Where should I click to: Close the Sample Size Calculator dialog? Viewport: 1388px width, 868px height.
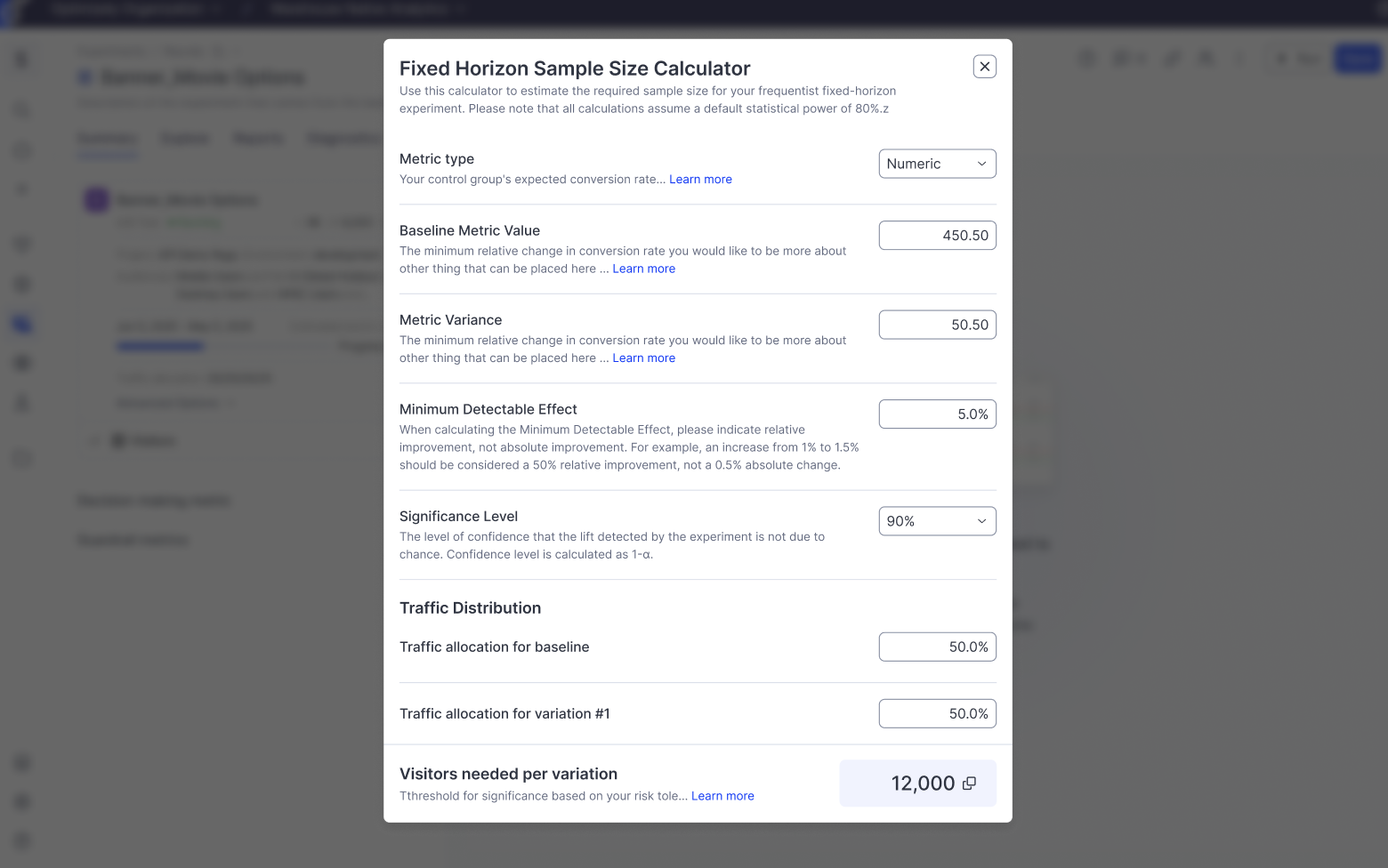(984, 67)
